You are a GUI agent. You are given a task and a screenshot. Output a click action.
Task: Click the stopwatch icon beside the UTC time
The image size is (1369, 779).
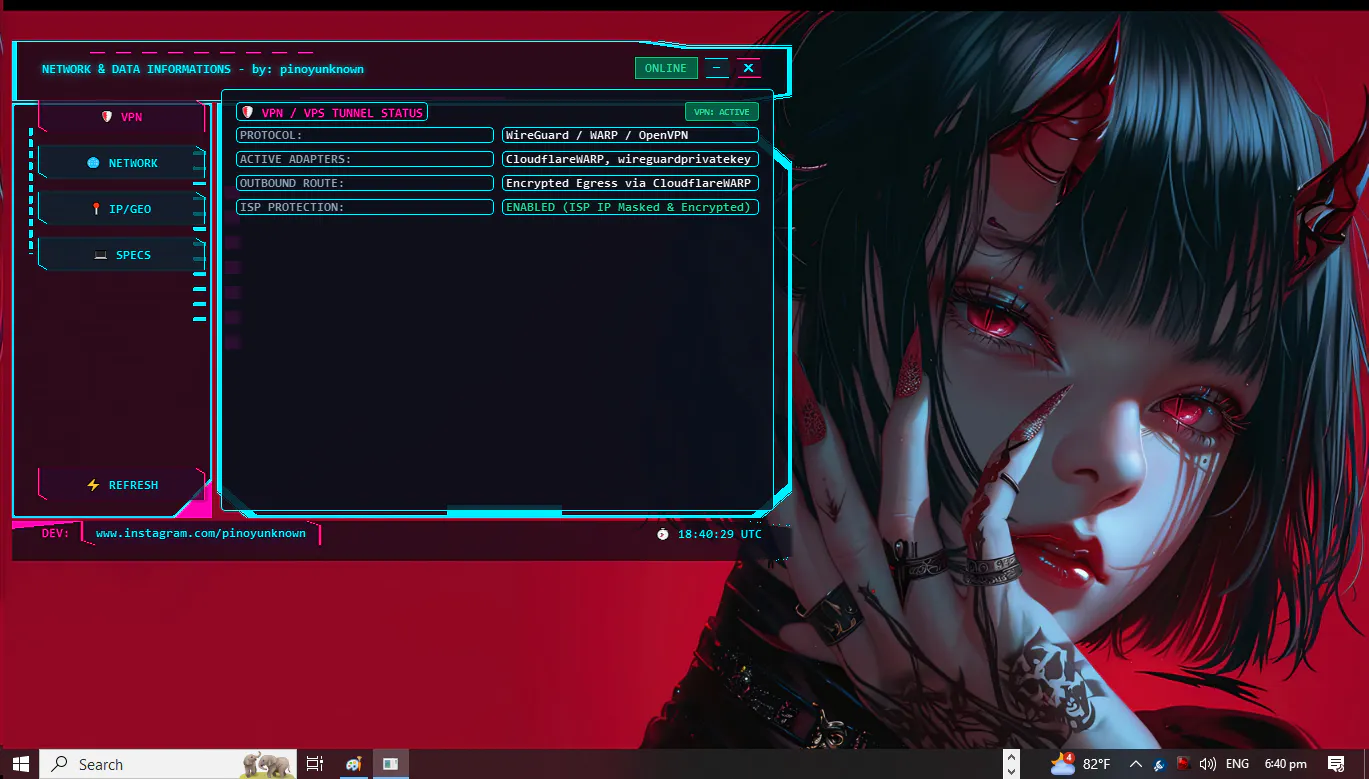[662, 534]
